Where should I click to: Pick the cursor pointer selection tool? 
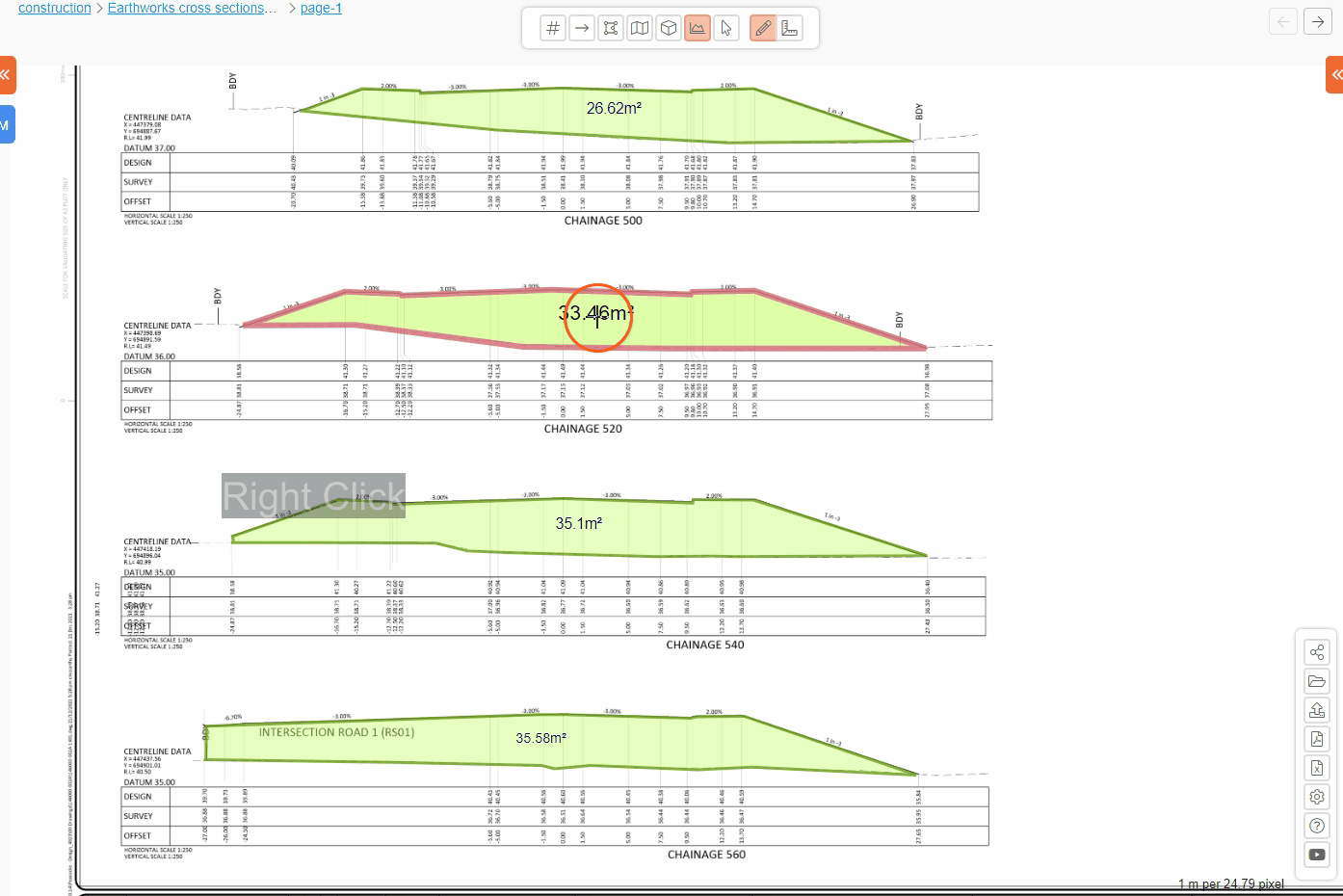pyautogui.click(x=726, y=28)
